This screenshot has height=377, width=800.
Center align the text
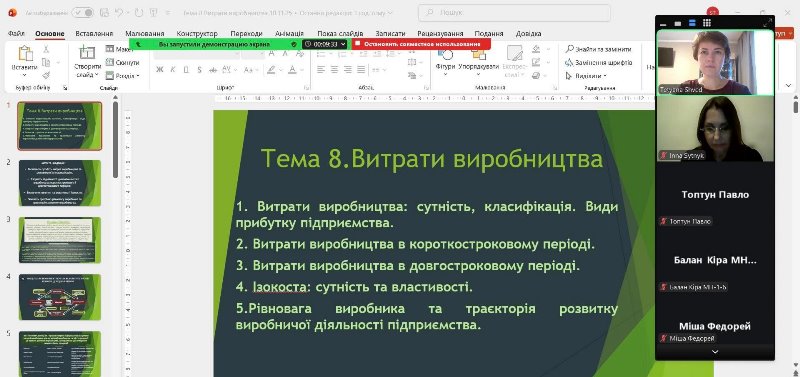(x=334, y=69)
